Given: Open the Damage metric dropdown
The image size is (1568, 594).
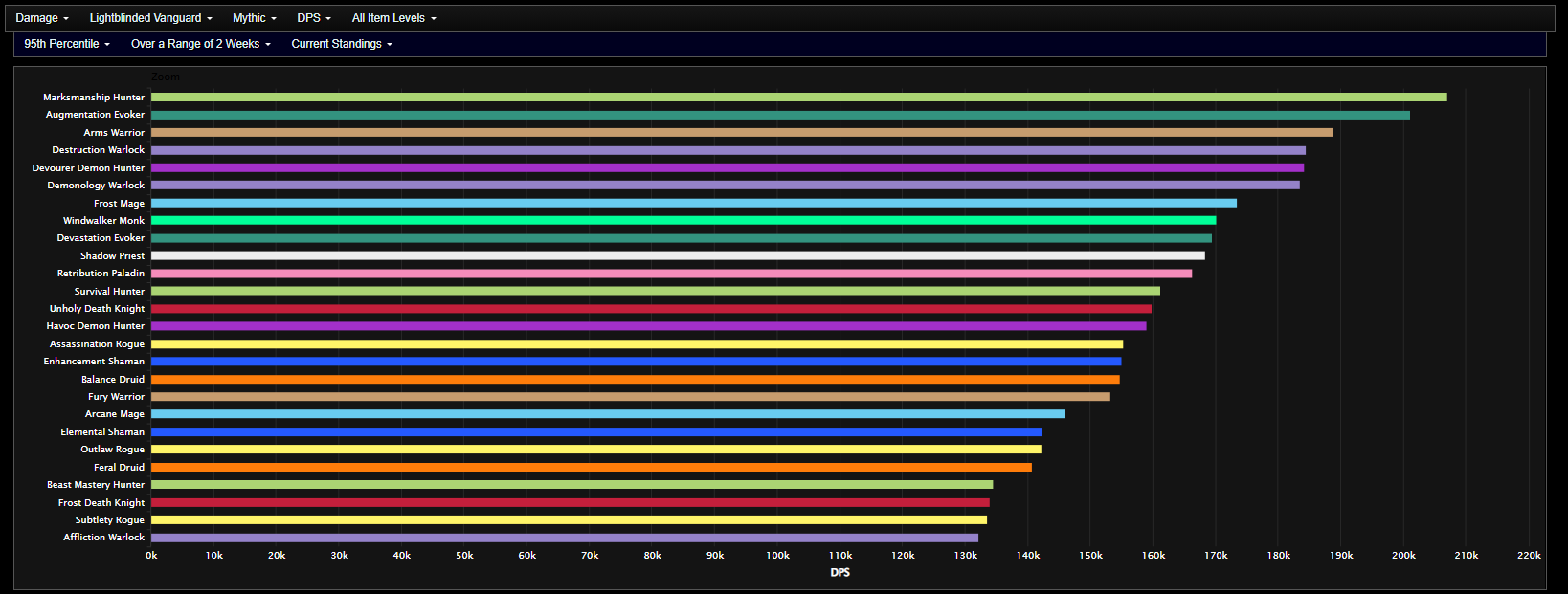Looking at the screenshot, I should [42, 18].
